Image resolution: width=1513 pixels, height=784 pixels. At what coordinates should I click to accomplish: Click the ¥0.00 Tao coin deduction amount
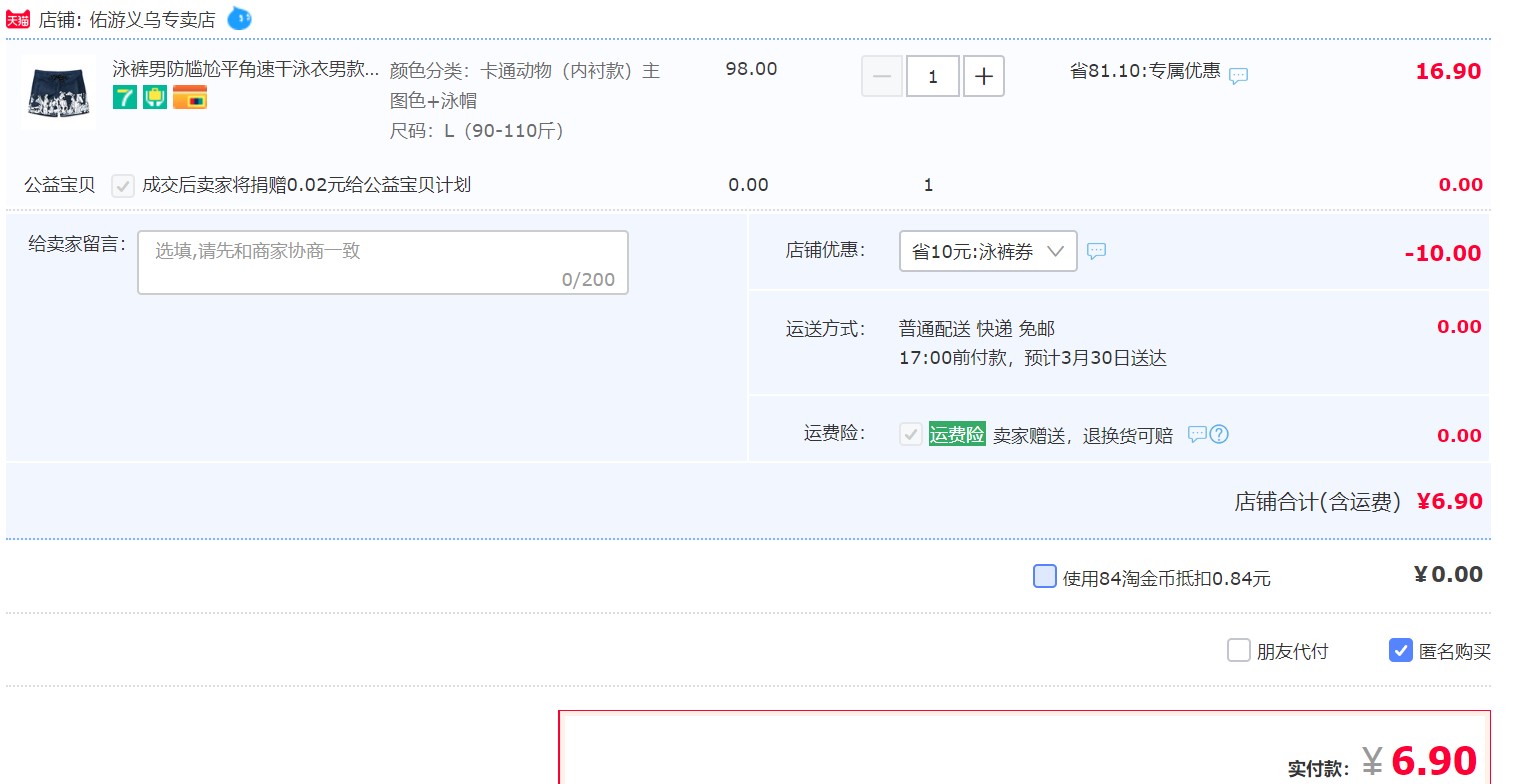pos(1448,574)
